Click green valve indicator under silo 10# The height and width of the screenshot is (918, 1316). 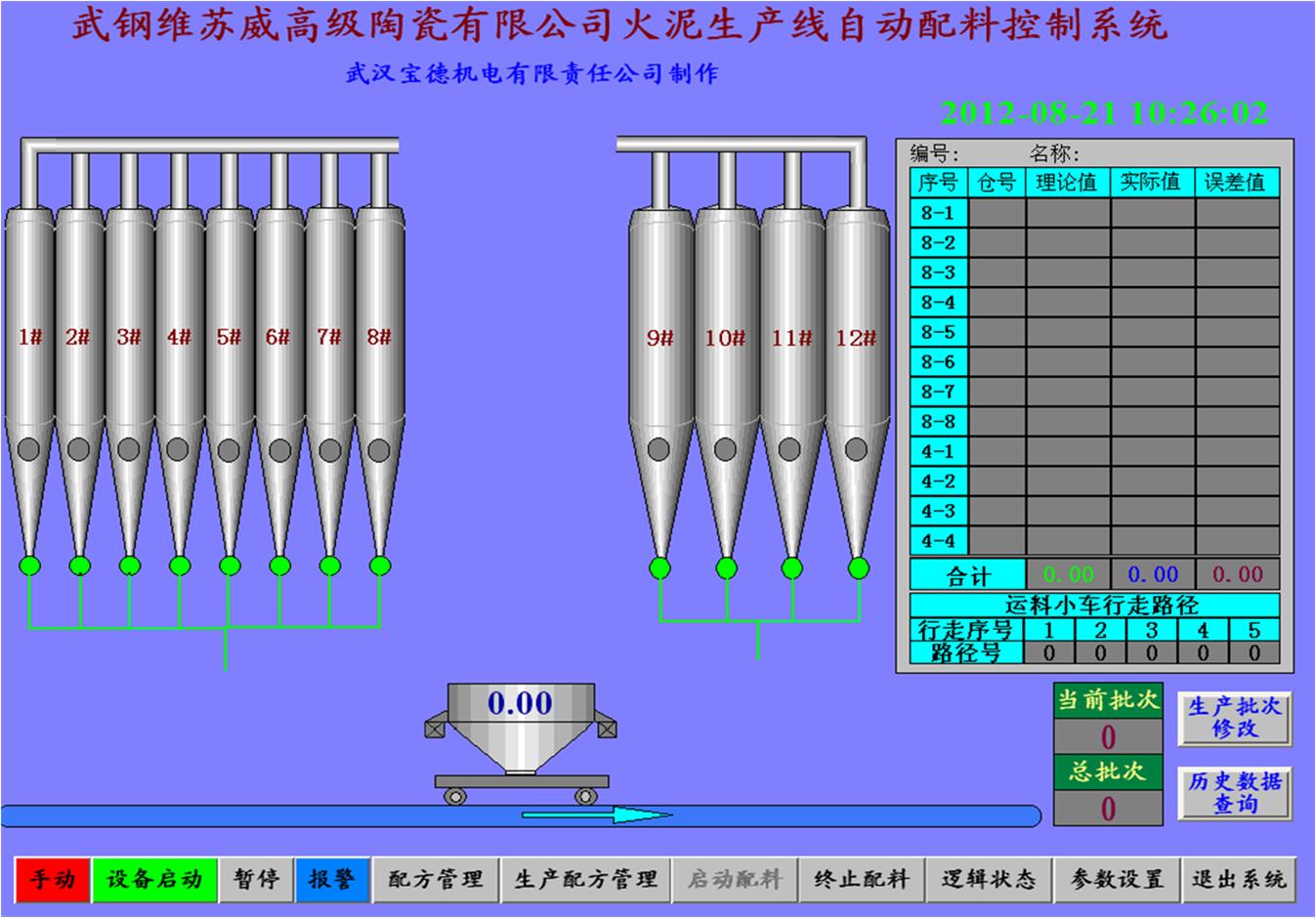[726, 568]
